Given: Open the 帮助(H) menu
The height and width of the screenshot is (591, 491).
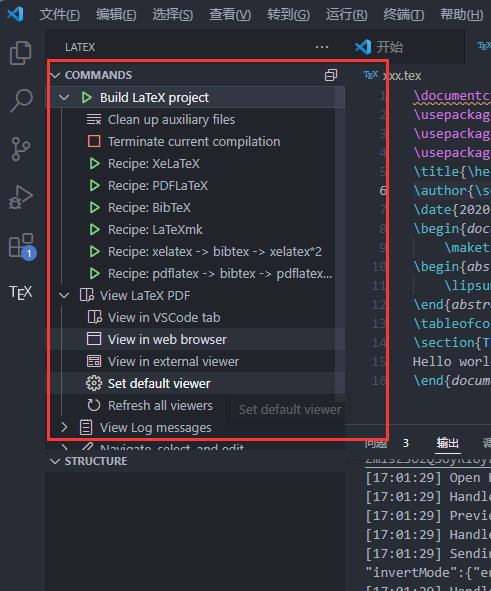Looking at the screenshot, I should [x=462, y=15].
